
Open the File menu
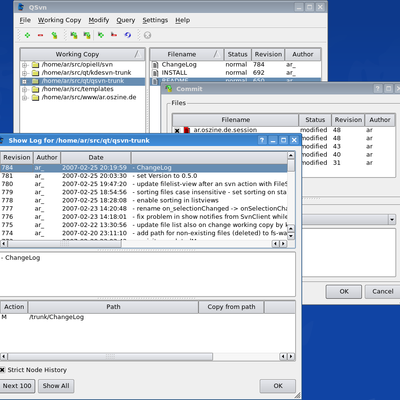(25, 20)
